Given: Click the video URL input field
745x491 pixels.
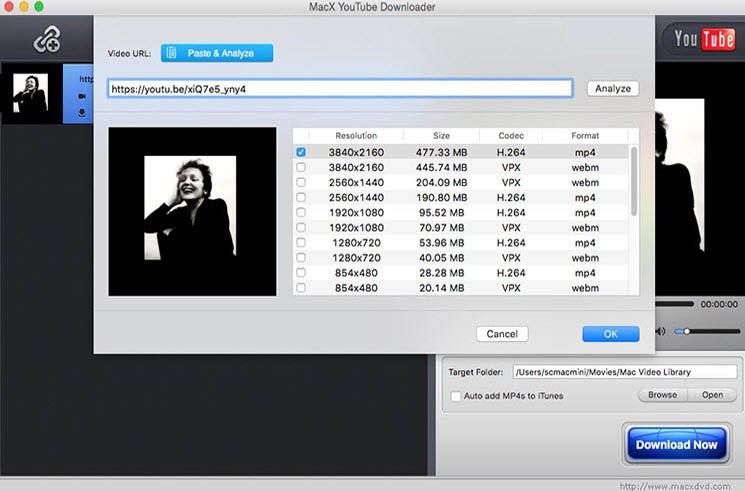Looking at the screenshot, I should click(340, 89).
